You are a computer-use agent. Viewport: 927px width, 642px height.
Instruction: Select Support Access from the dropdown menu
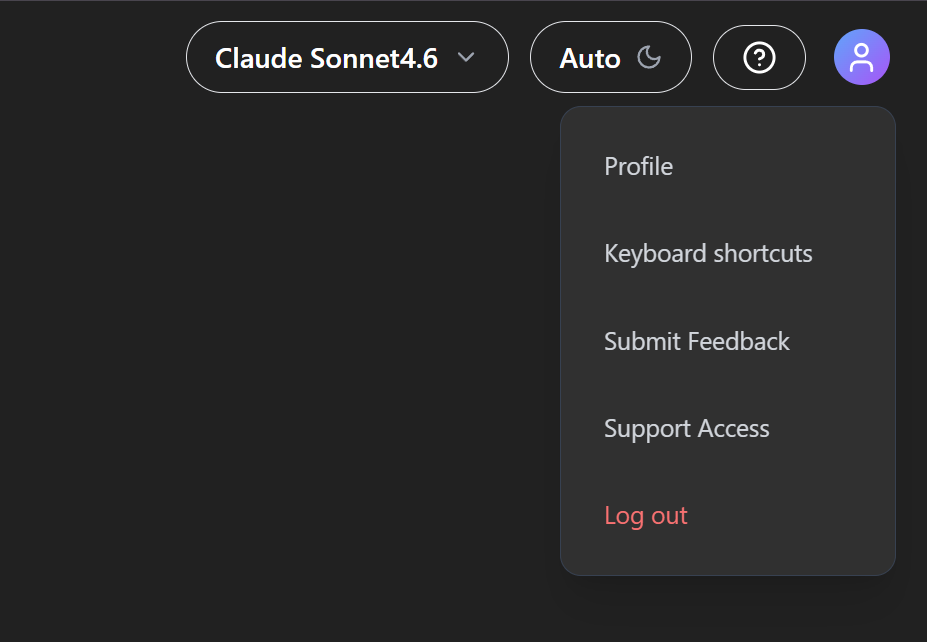point(686,428)
